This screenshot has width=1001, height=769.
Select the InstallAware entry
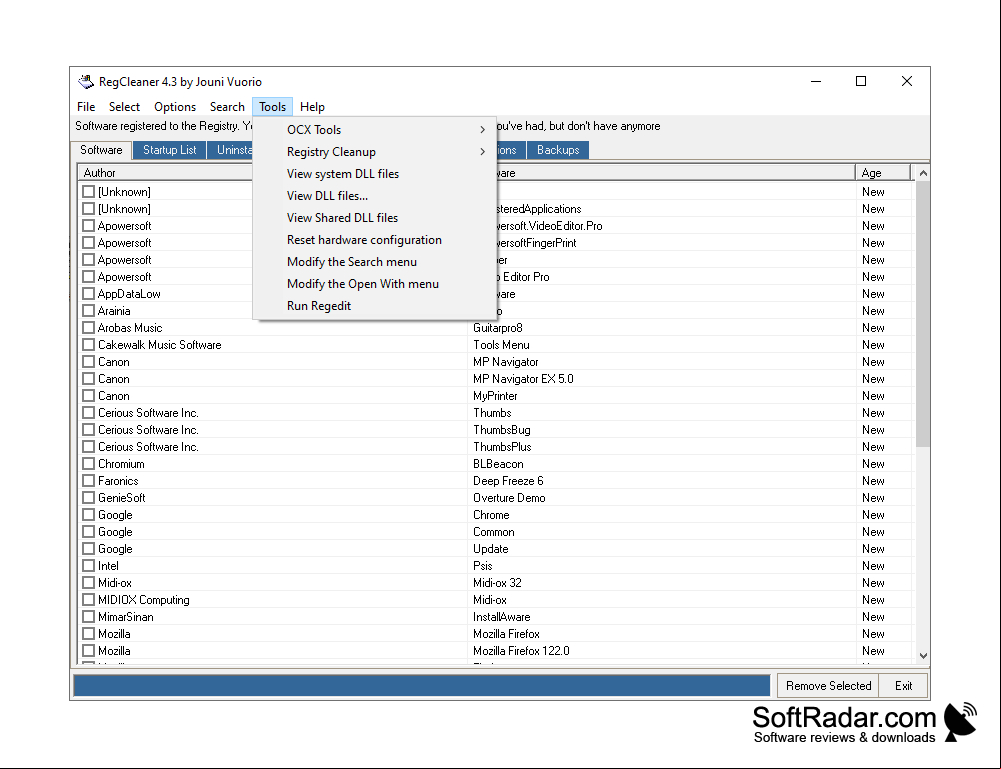click(501, 617)
